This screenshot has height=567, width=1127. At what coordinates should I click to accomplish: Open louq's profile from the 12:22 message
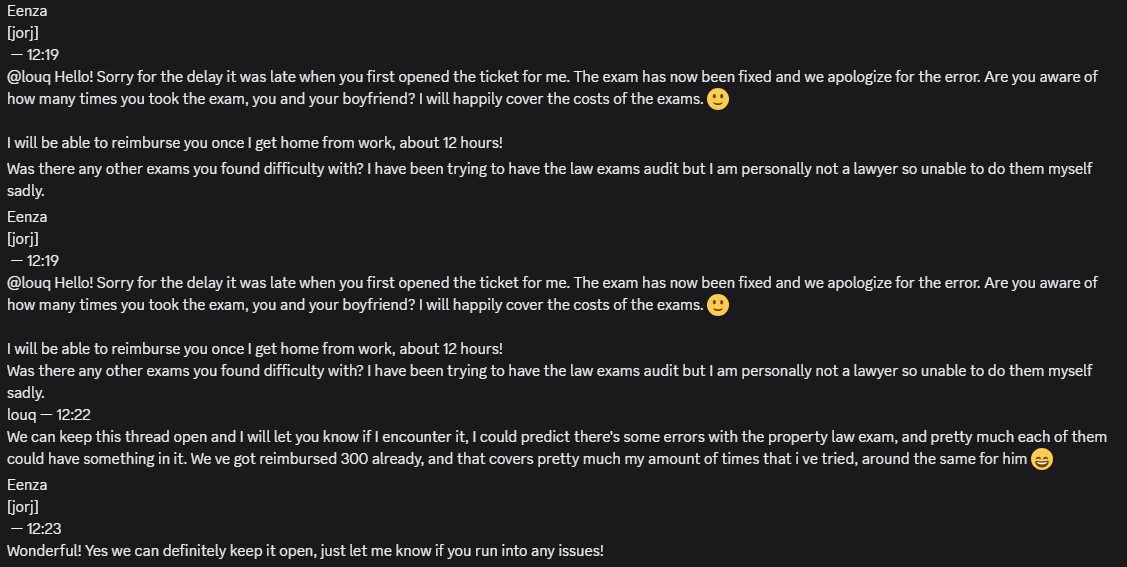coord(22,415)
